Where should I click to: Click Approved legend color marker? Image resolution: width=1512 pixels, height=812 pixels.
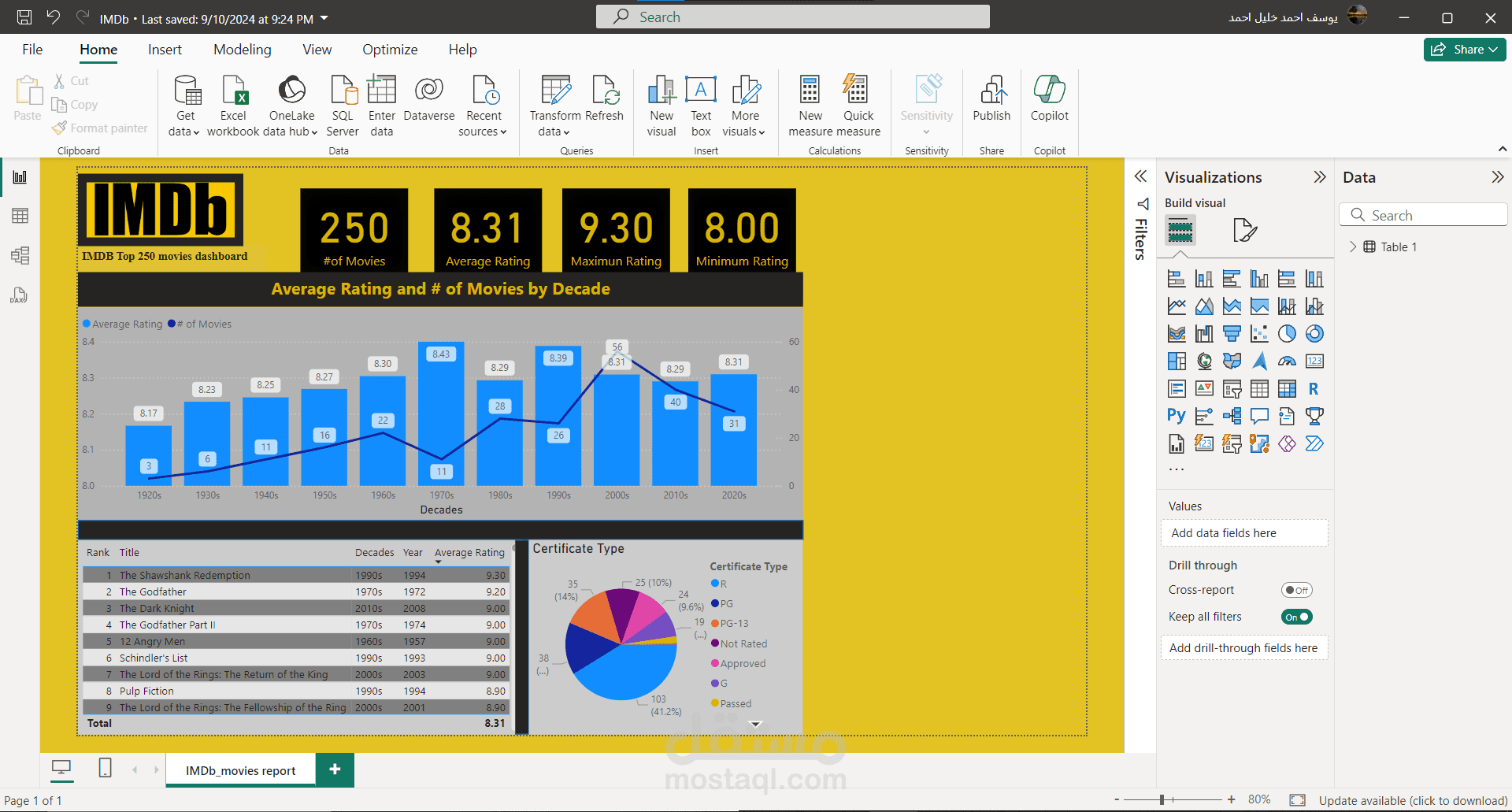coord(715,663)
